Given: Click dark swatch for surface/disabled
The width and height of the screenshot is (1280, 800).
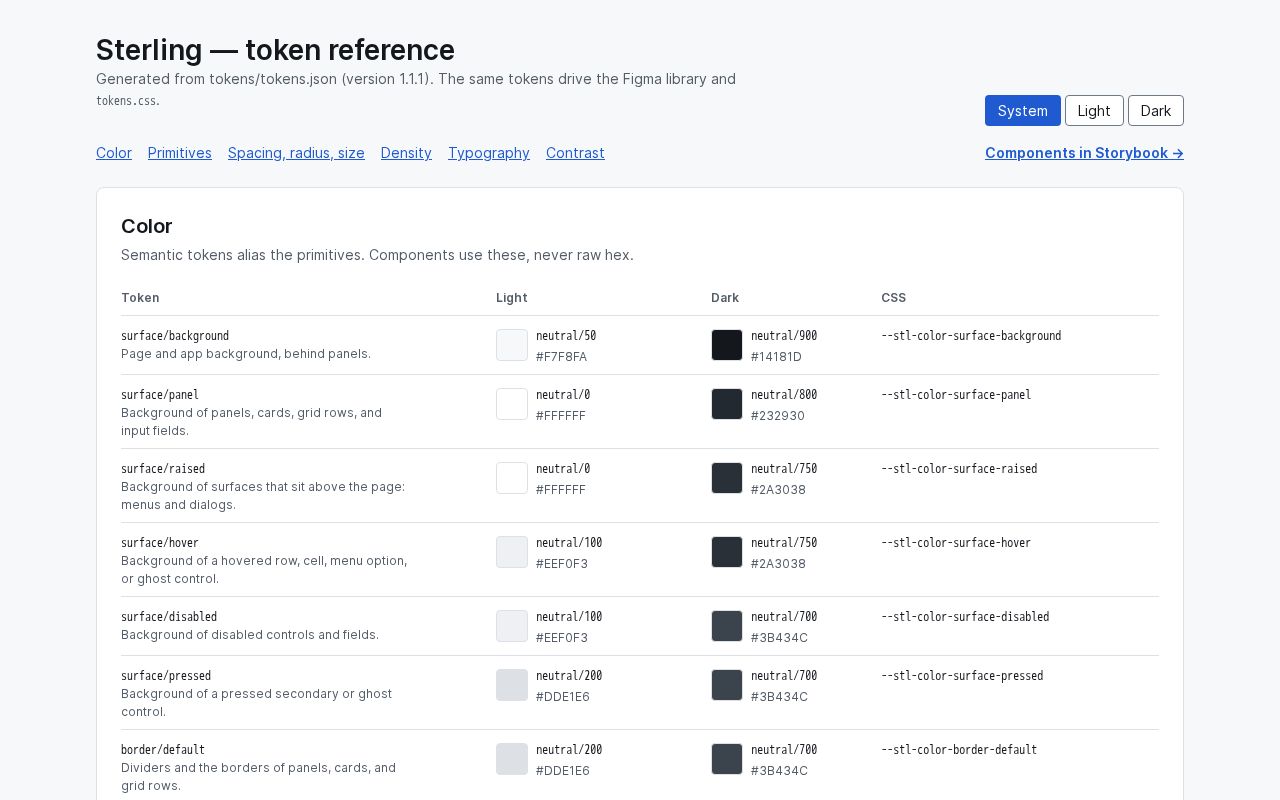Looking at the screenshot, I should pyautogui.click(x=727, y=626).
